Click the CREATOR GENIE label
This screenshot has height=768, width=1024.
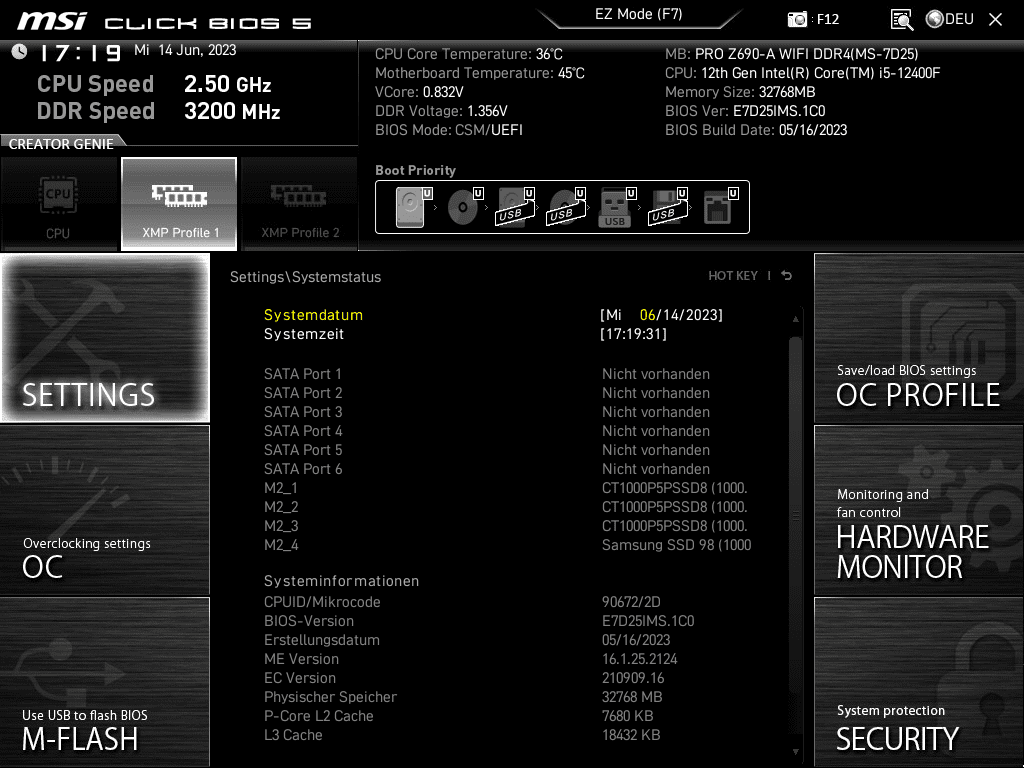click(61, 144)
